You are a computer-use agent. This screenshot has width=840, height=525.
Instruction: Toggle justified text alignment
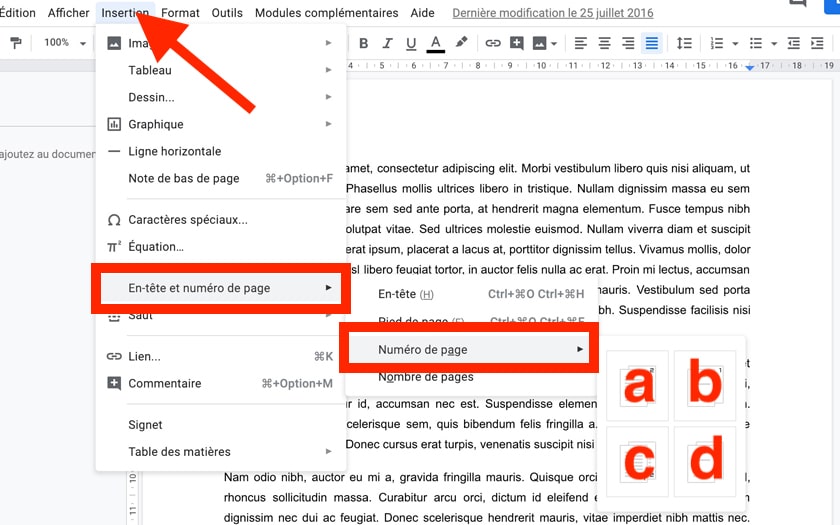click(x=651, y=43)
